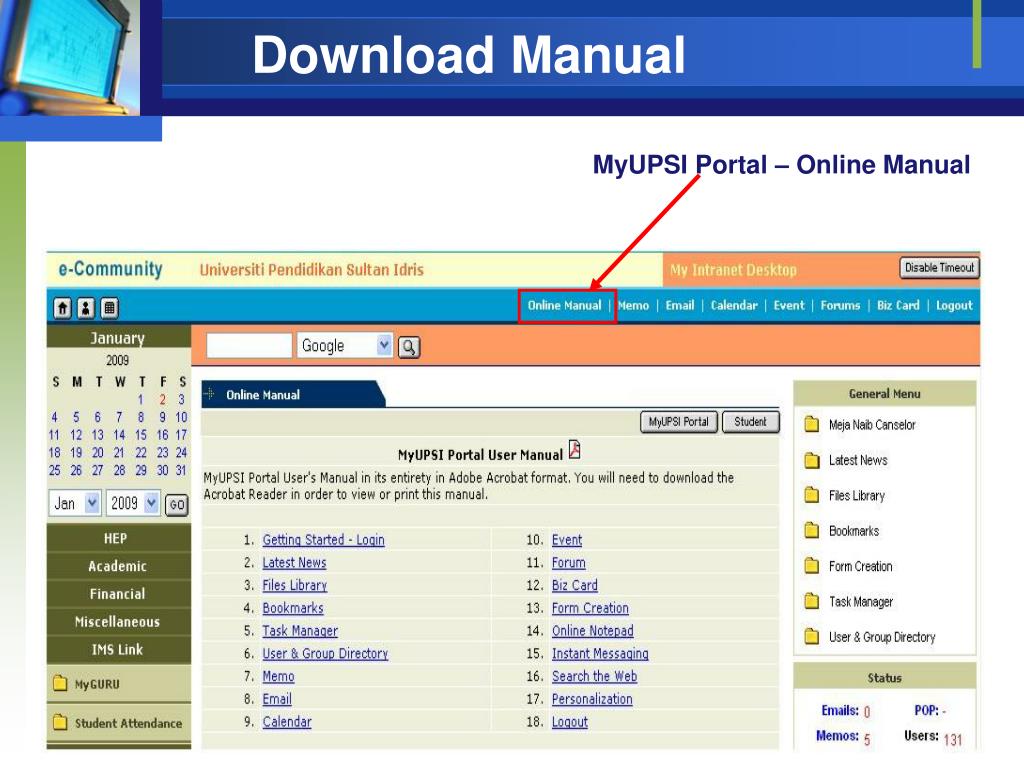Click the Users count 131 in Status

click(x=953, y=739)
